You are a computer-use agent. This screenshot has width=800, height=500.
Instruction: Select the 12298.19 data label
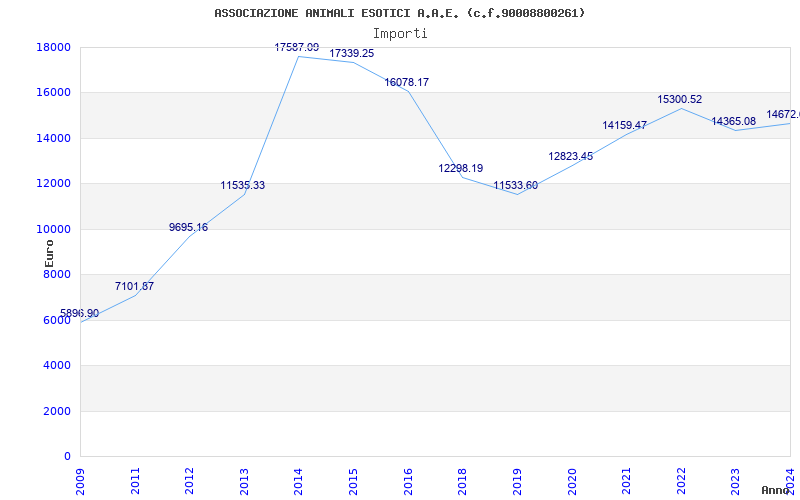pyautogui.click(x=461, y=168)
